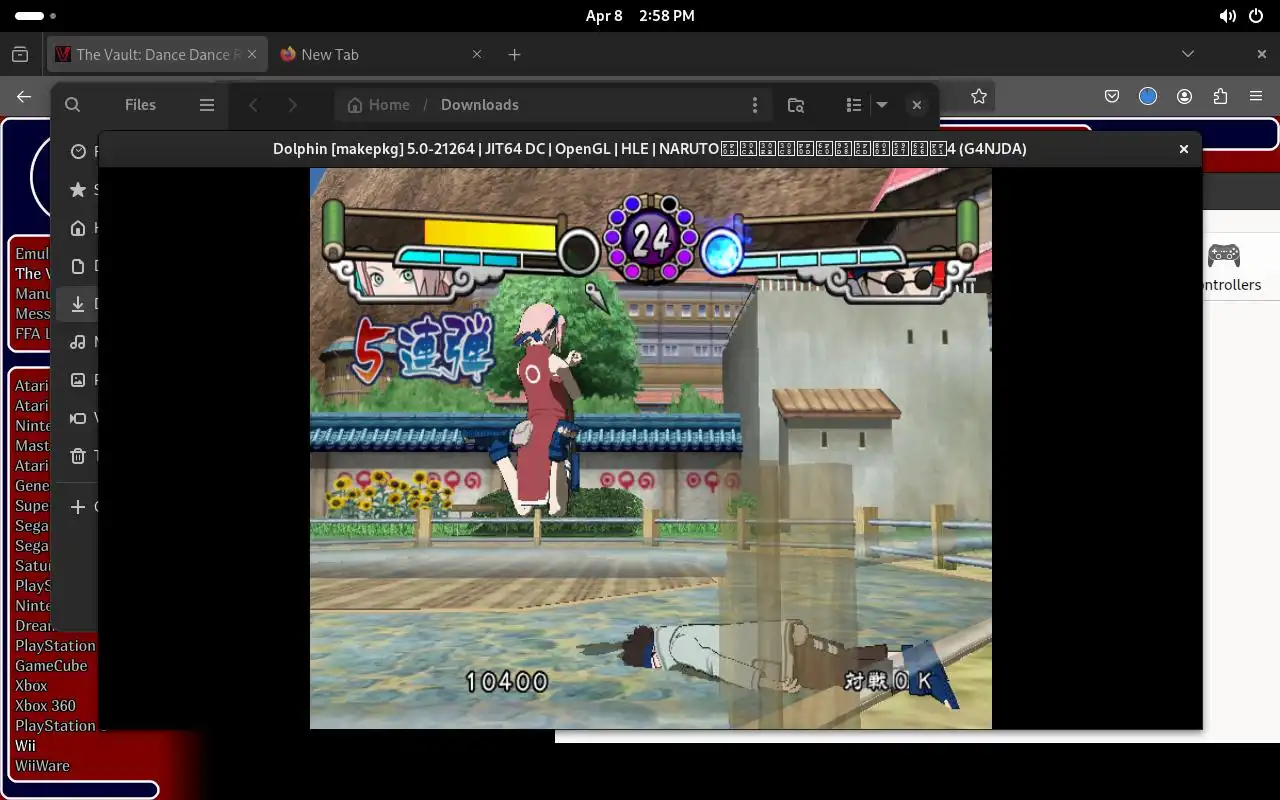Click Downloads in the Files path bar

[479, 104]
